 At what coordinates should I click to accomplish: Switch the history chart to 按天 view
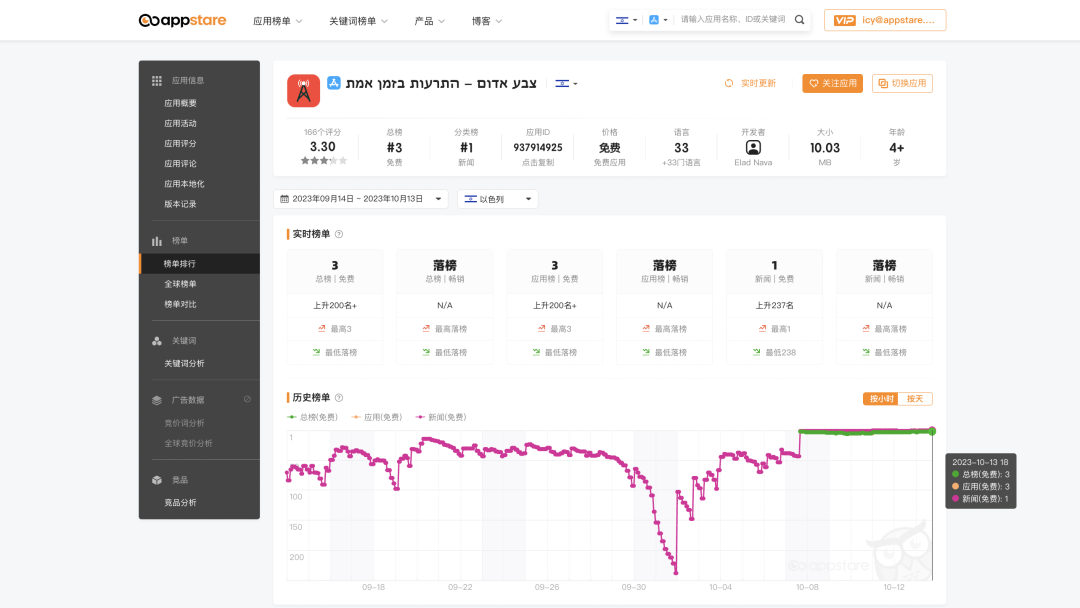pyautogui.click(x=916, y=398)
